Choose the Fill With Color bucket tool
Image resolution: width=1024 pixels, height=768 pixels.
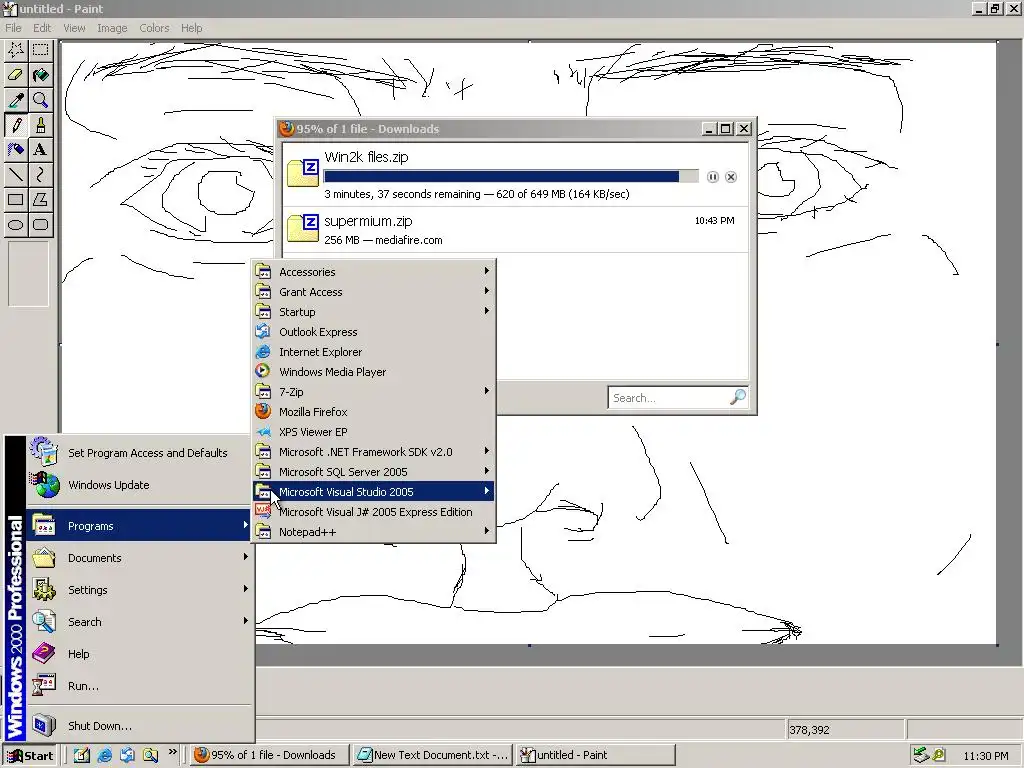pyautogui.click(x=40, y=75)
